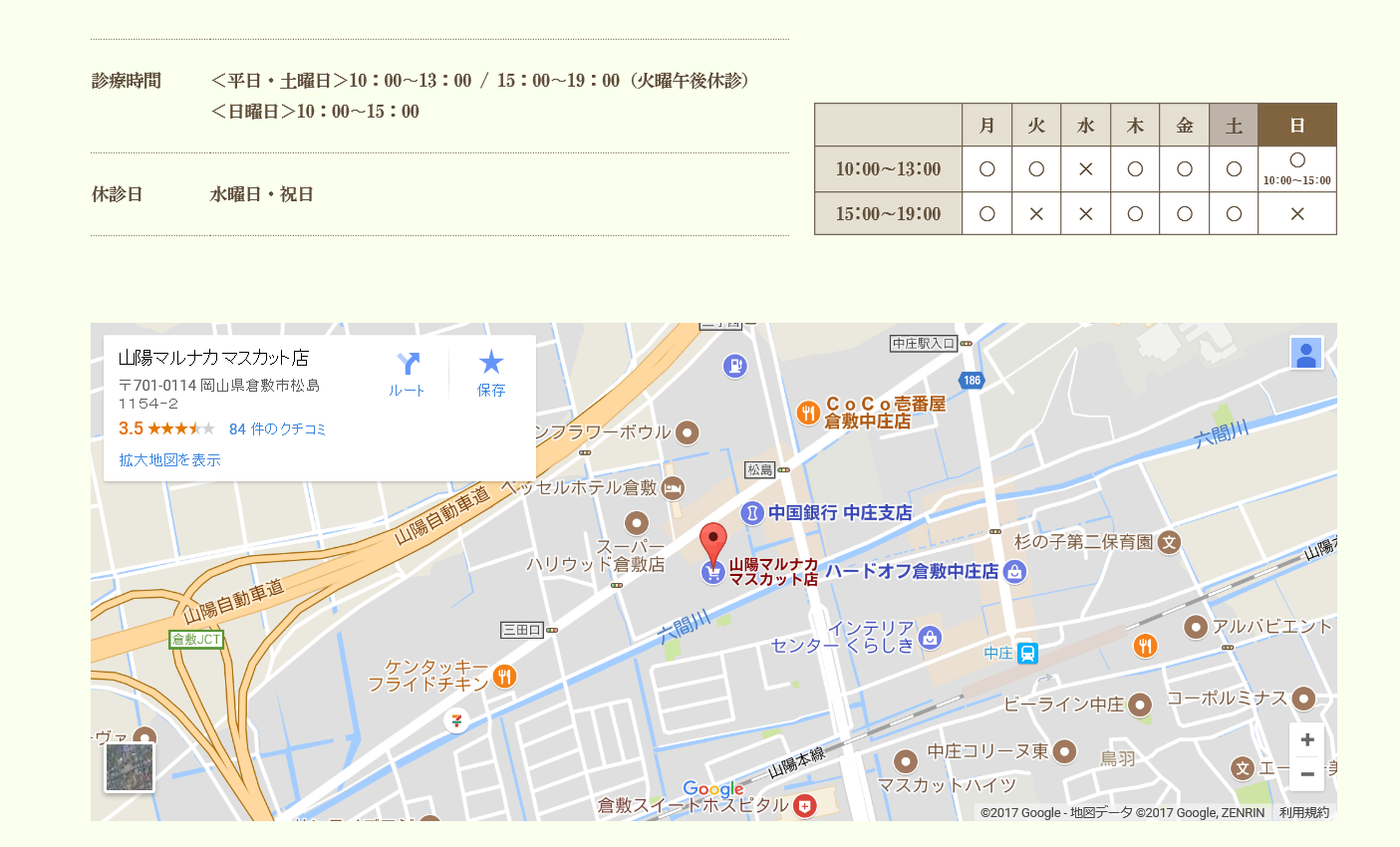Click サンフラワーボウル place marker
This screenshot has width=1400, height=847.
[687, 432]
